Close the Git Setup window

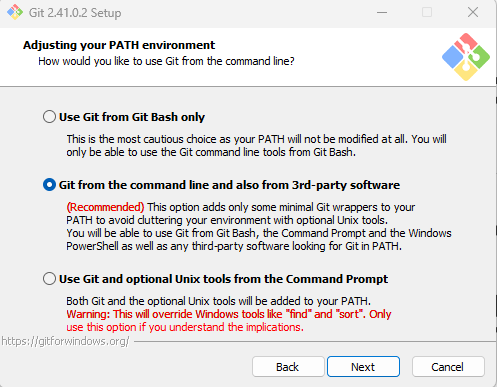473,13
